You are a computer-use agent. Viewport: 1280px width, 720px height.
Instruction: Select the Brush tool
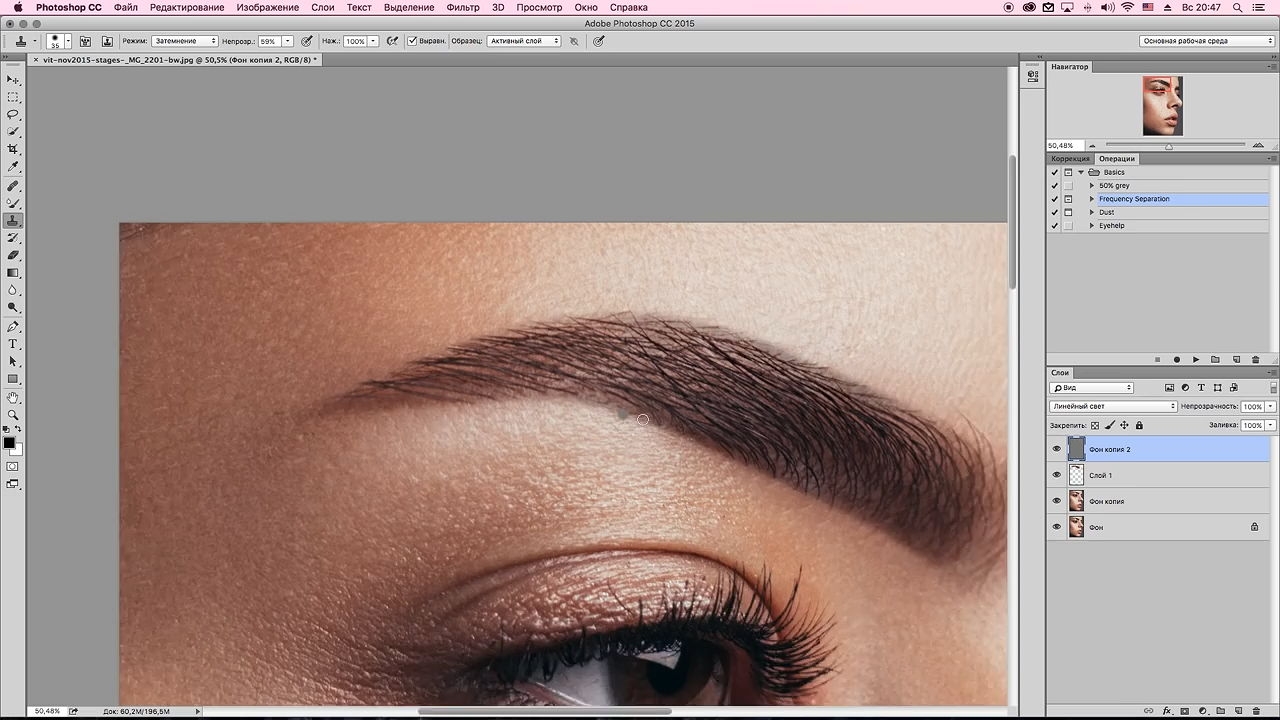13,203
